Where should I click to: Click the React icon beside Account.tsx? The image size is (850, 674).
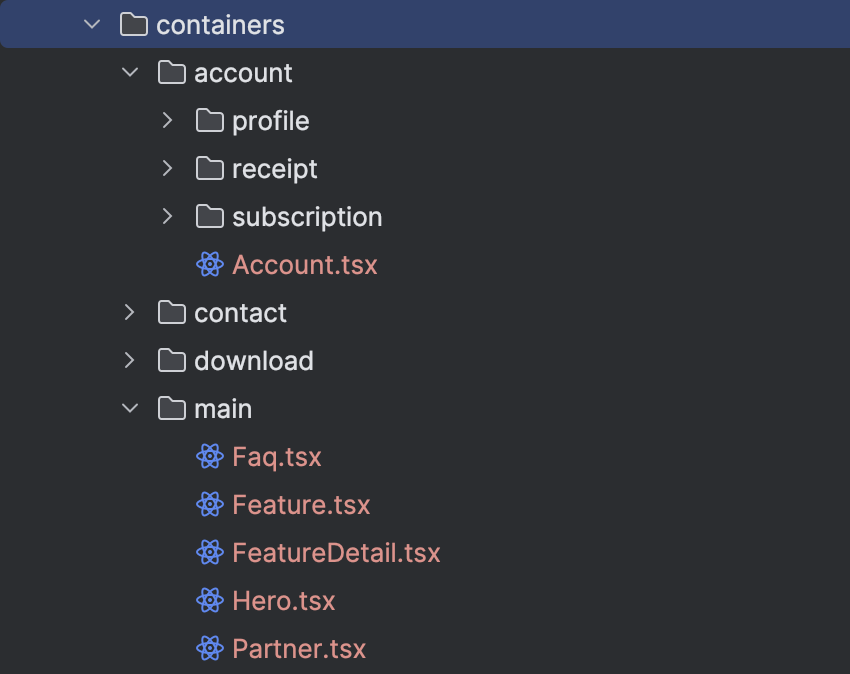(x=210, y=265)
